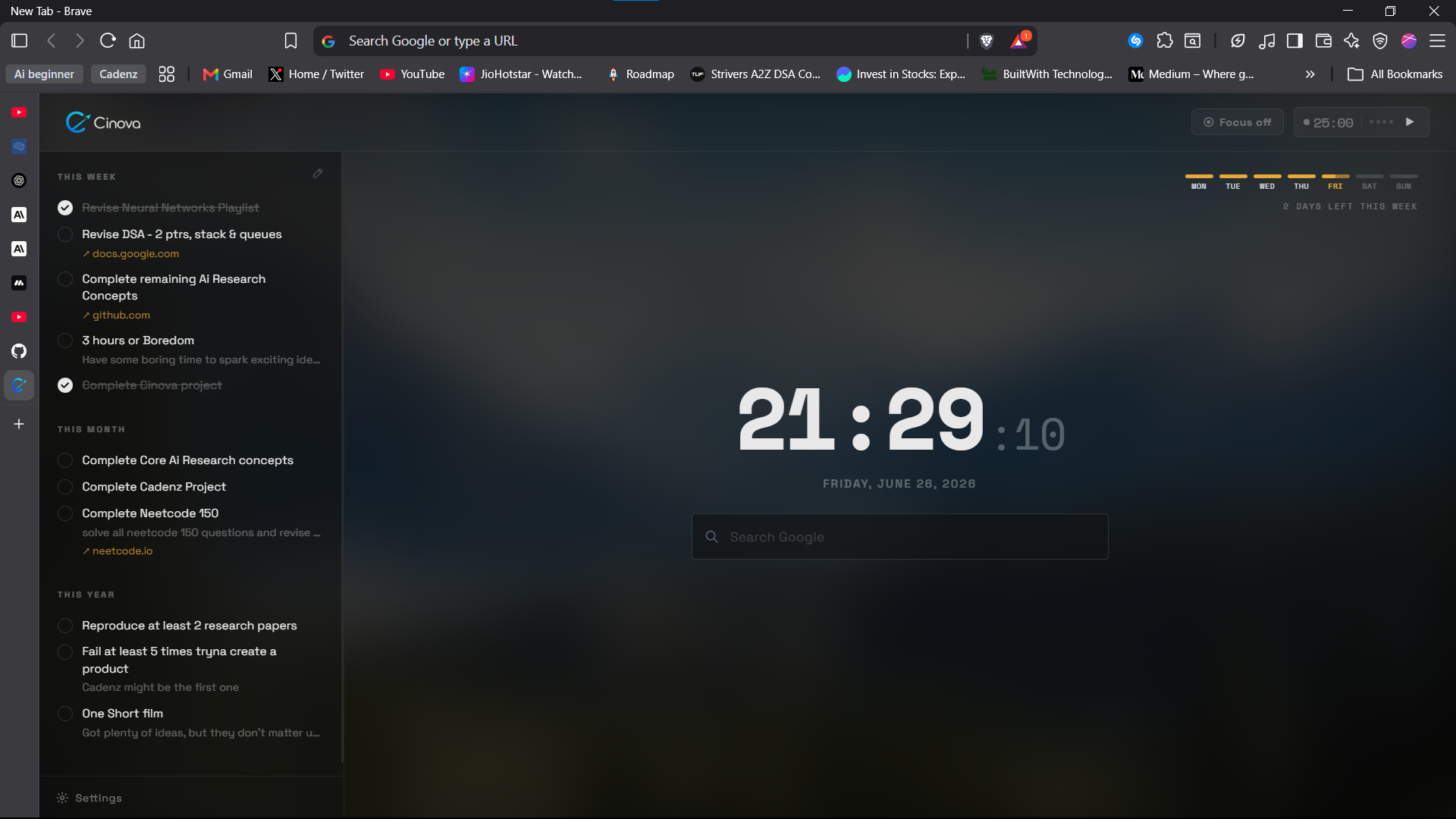
Task: Open the Cadenz bookmark folder
Action: coord(118,74)
